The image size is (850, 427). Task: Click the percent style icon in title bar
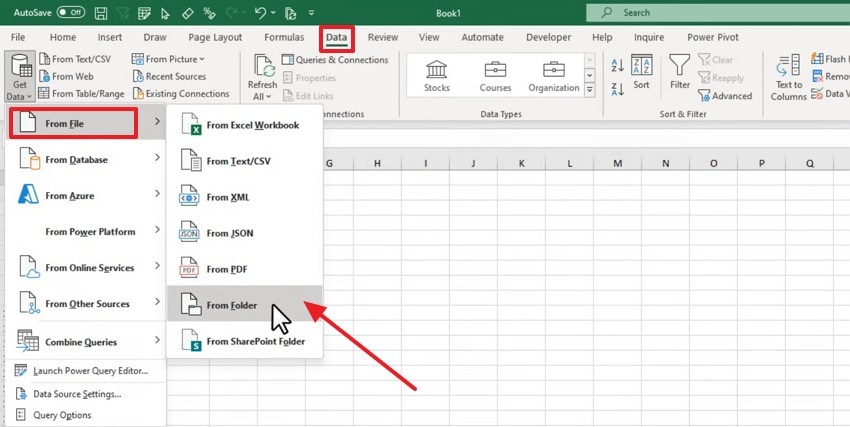pos(209,13)
